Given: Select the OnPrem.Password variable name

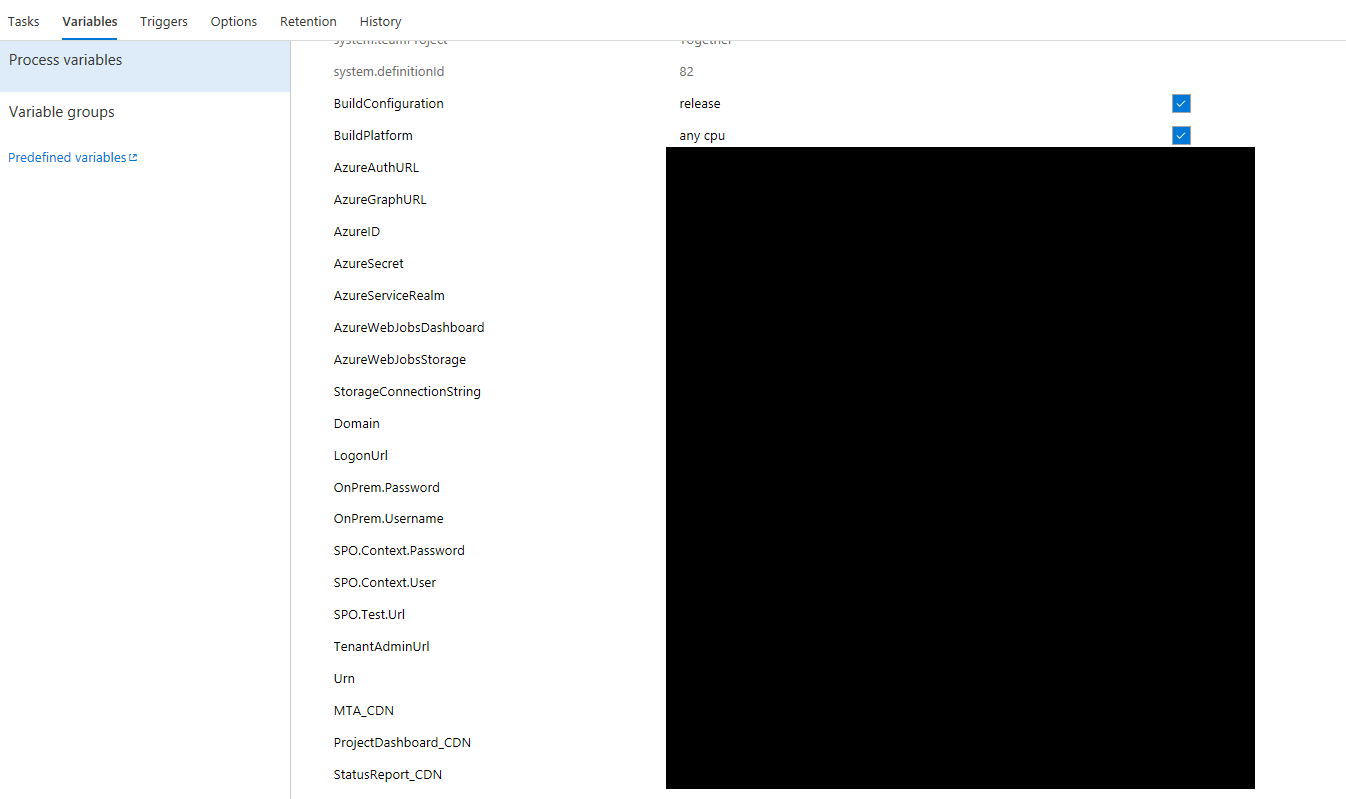Looking at the screenshot, I should point(386,487).
